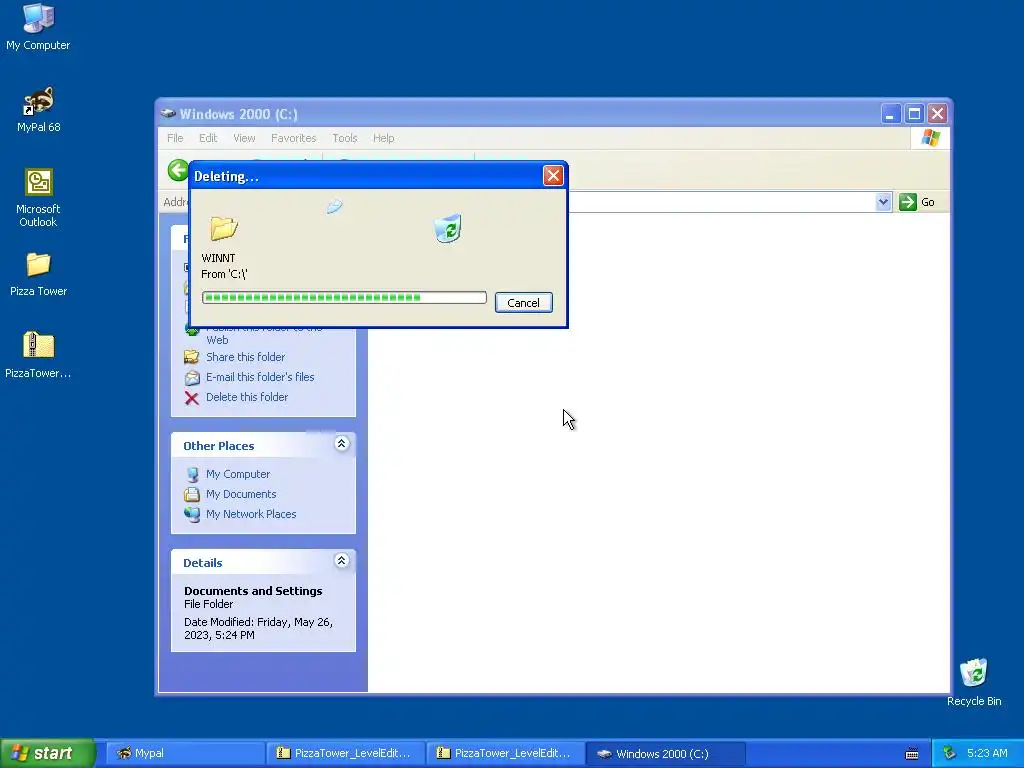Image resolution: width=1024 pixels, height=768 pixels.
Task: Click the 5:23 AM clock
Action: coord(987,753)
